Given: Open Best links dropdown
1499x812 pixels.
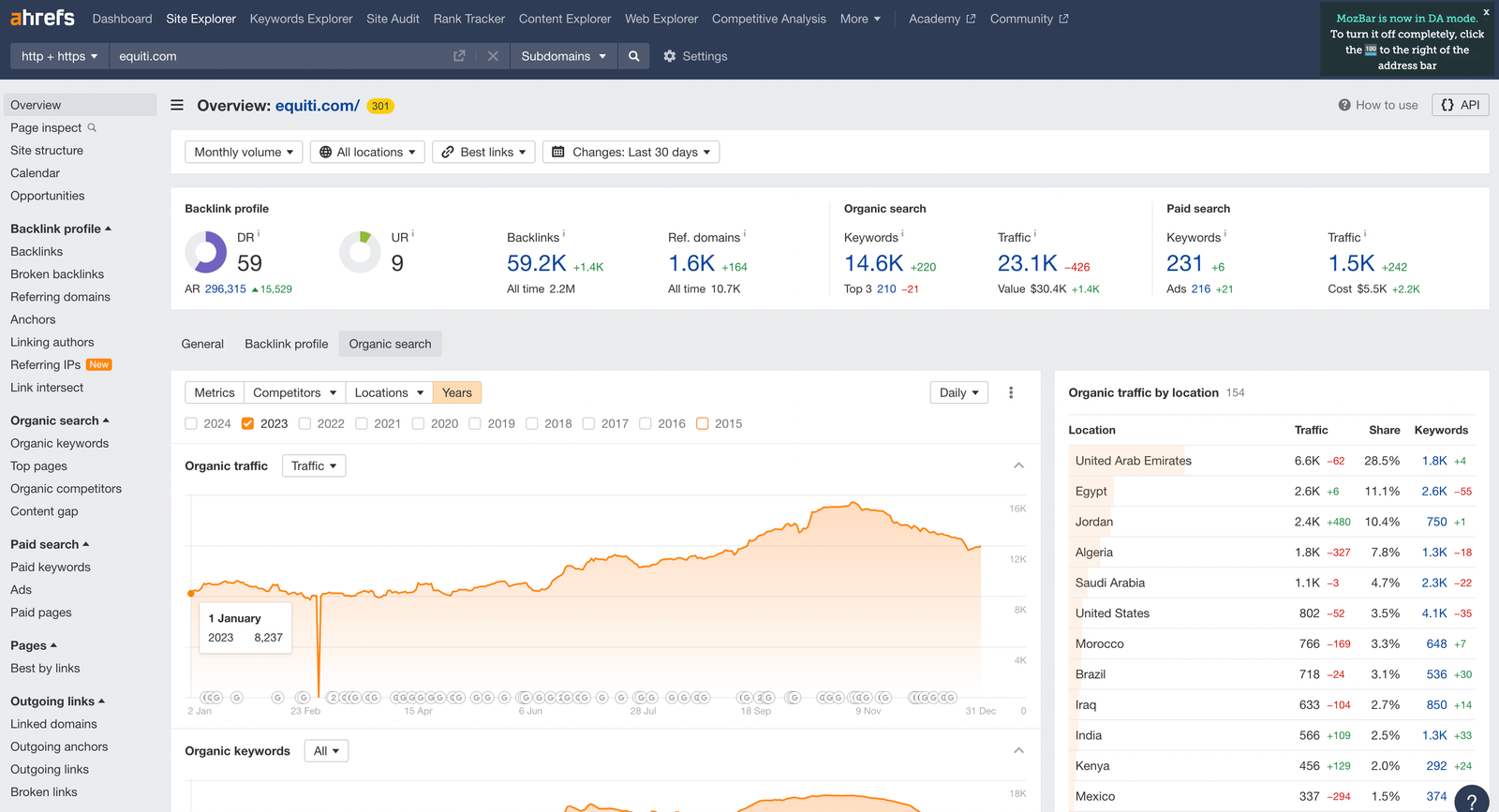Looking at the screenshot, I should [x=483, y=152].
